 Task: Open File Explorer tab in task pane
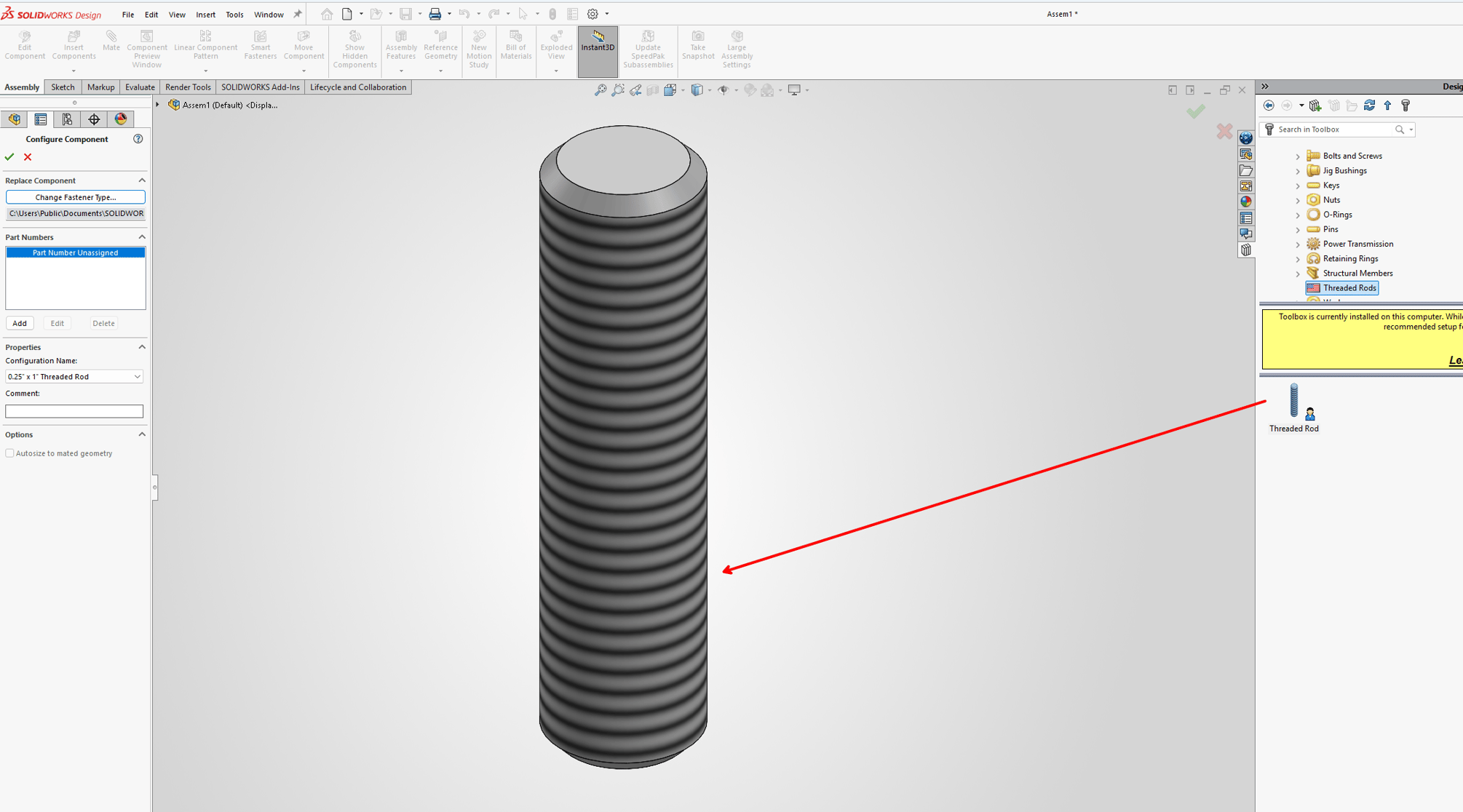pos(1246,170)
